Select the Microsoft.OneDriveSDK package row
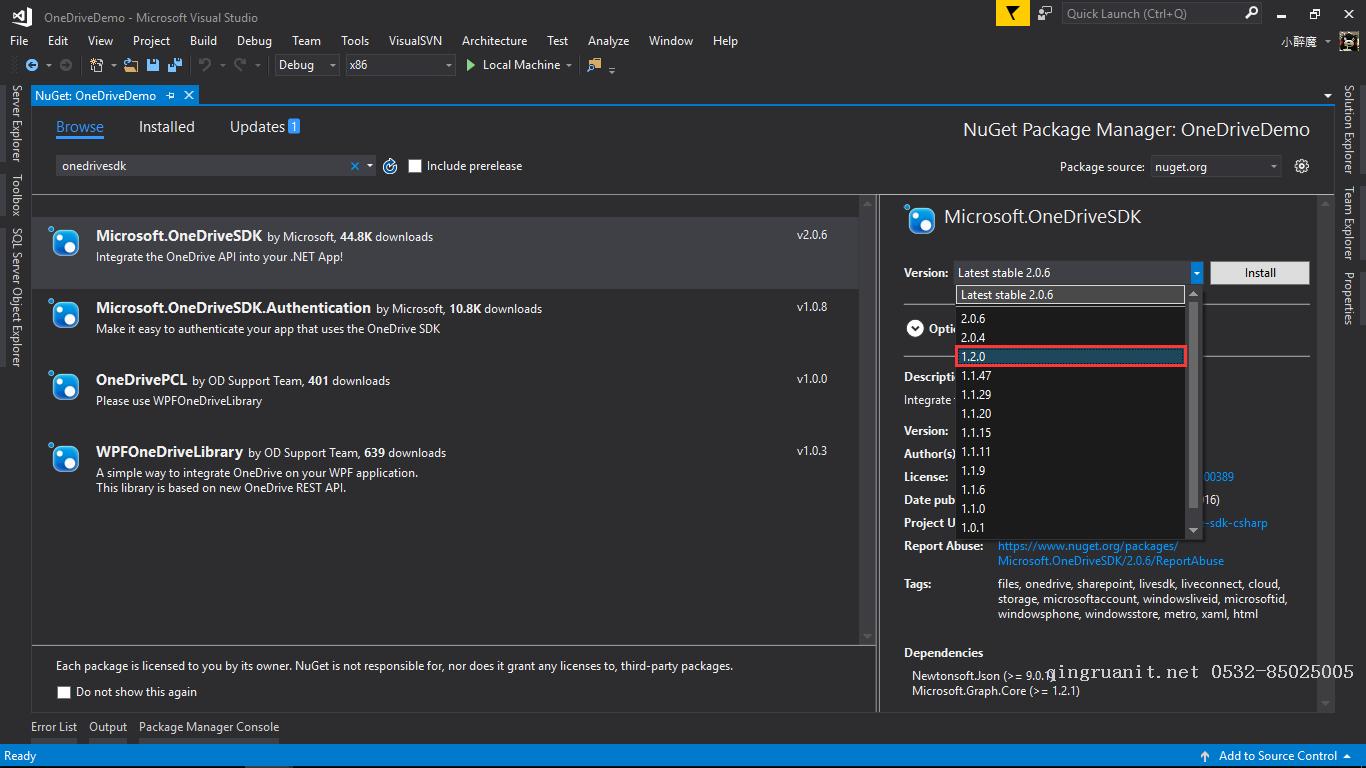 pos(445,253)
